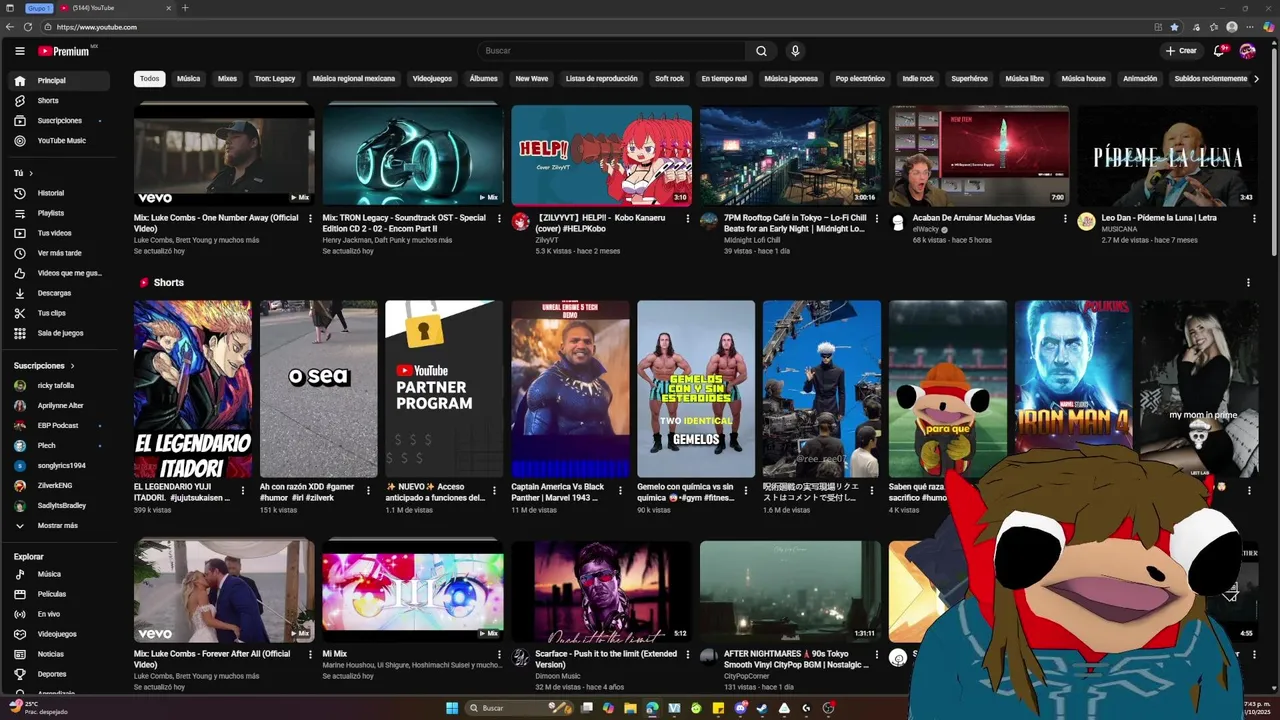Select the Todos filter chip
The height and width of the screenshot is (720, 1280).
click(150, 78)
